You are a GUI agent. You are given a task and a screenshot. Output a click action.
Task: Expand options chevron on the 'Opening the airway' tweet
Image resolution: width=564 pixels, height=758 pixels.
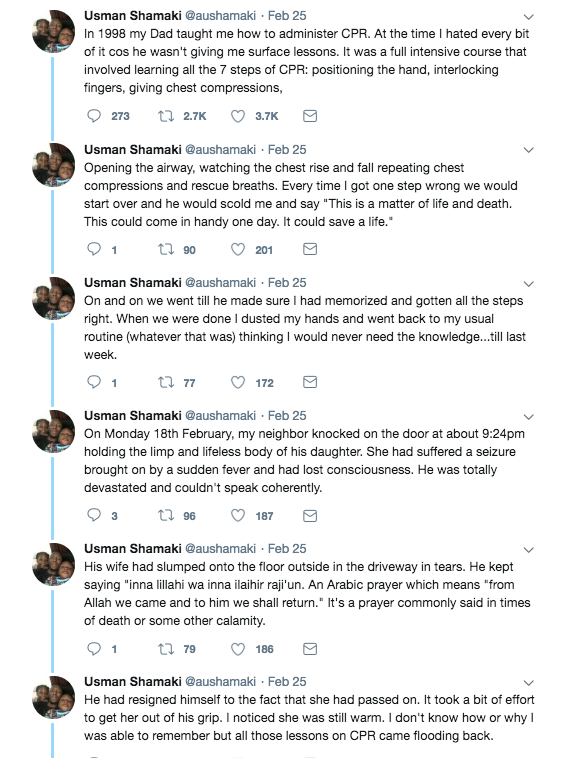529,150
